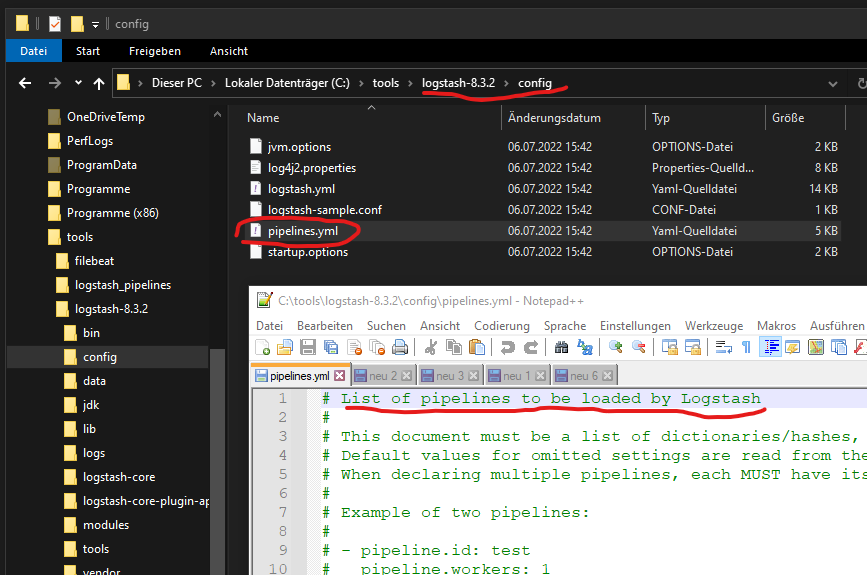Select logstash.yml in the file list
The image size is (867, 575).
301,189
